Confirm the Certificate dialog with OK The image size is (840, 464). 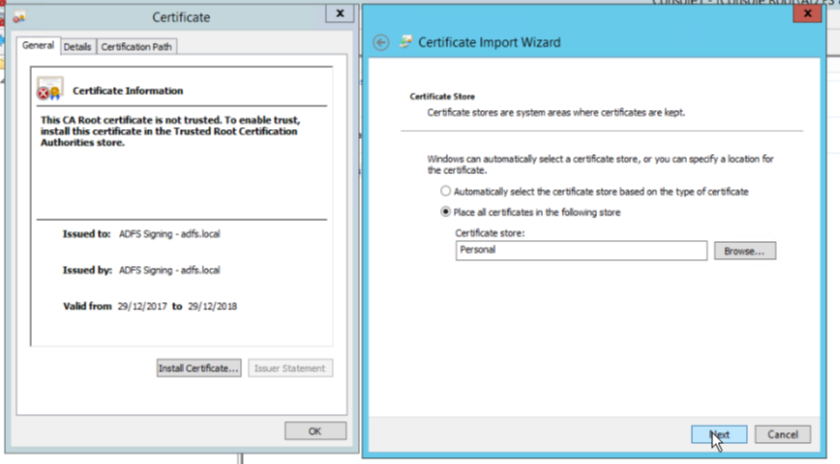[314, 431]
